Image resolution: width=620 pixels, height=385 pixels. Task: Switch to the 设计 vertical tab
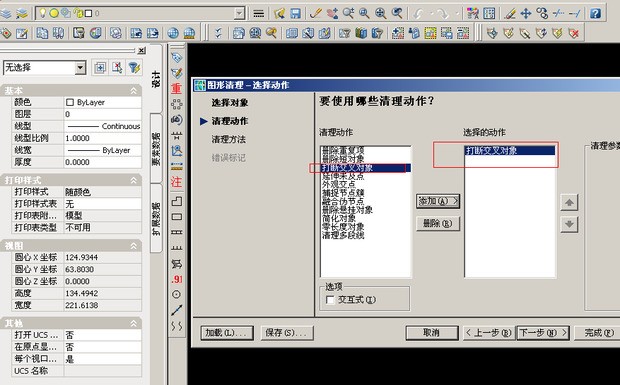click(156, 79)
